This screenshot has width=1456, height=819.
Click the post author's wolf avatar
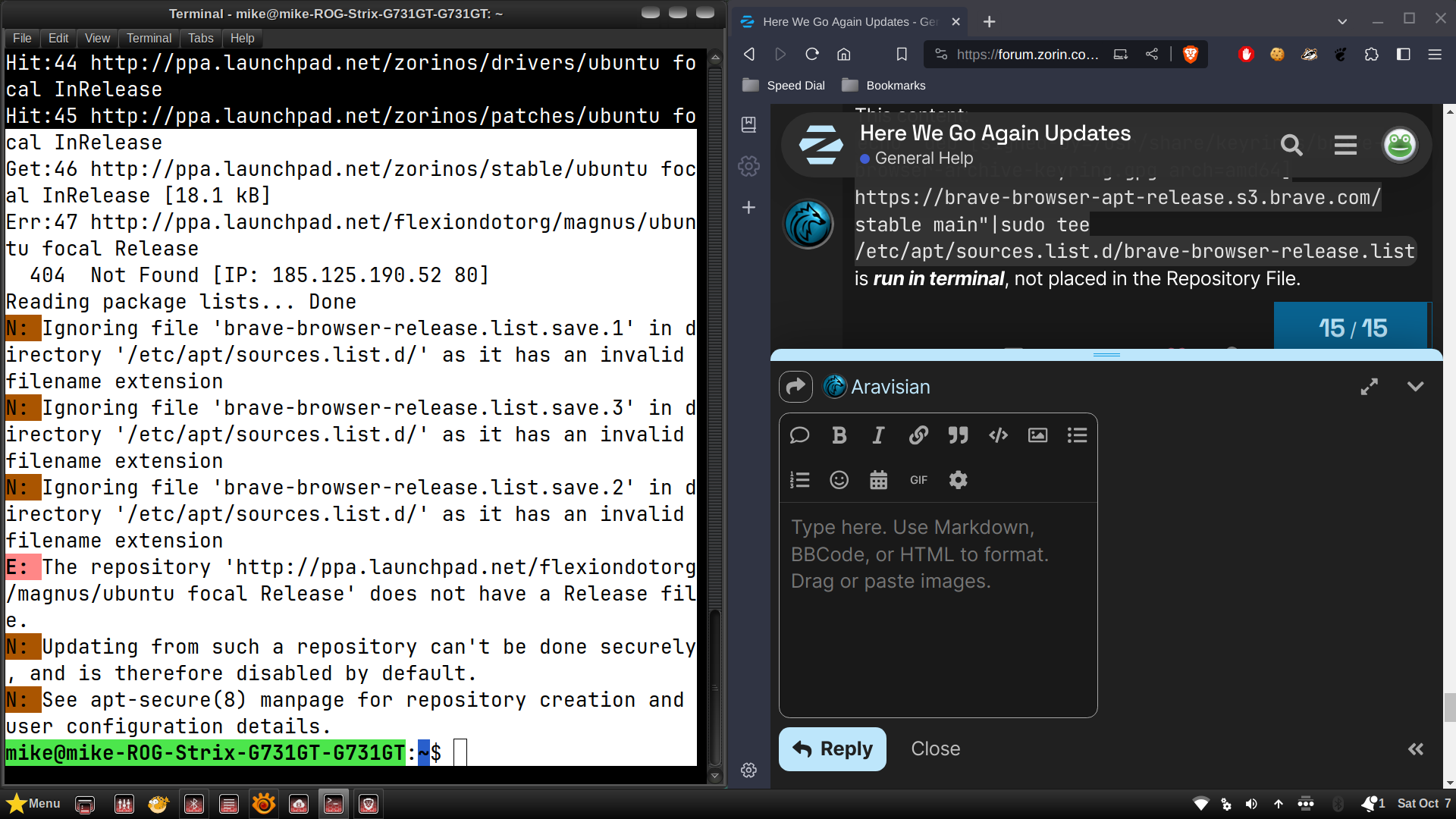pyautogui.click(x=808, y=224)
